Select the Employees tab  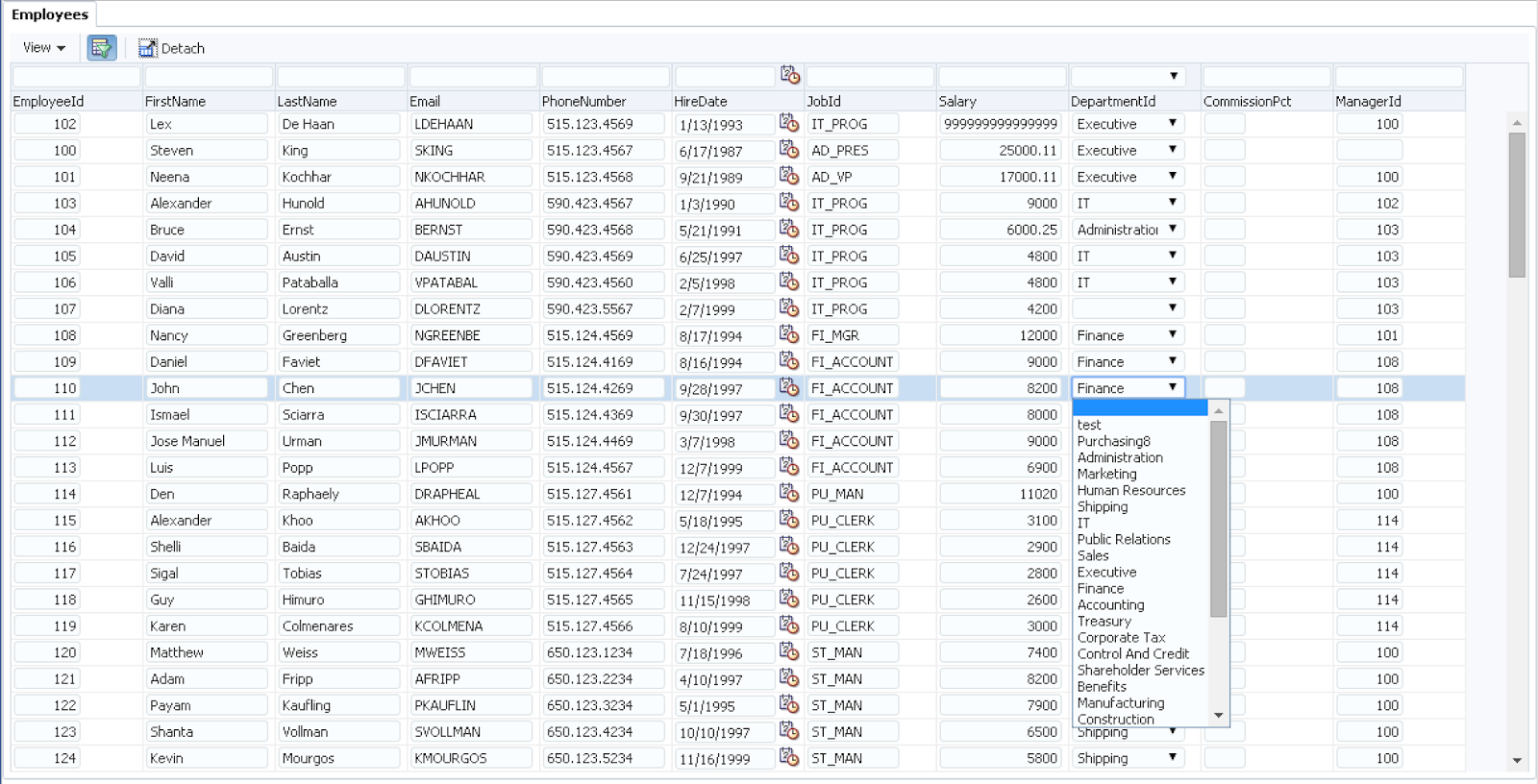(x=50, y=14)
